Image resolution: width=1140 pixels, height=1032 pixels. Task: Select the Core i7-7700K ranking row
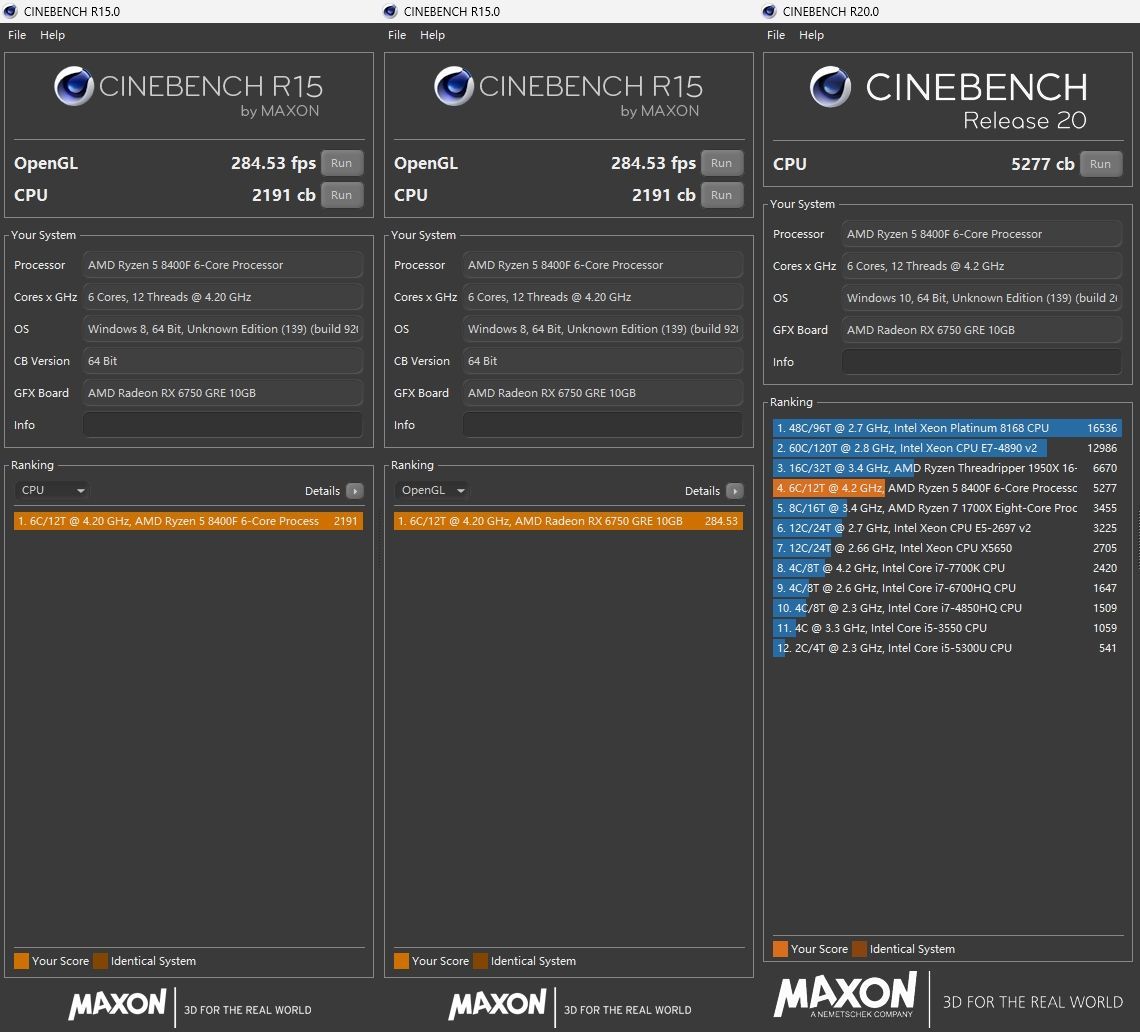947,568
